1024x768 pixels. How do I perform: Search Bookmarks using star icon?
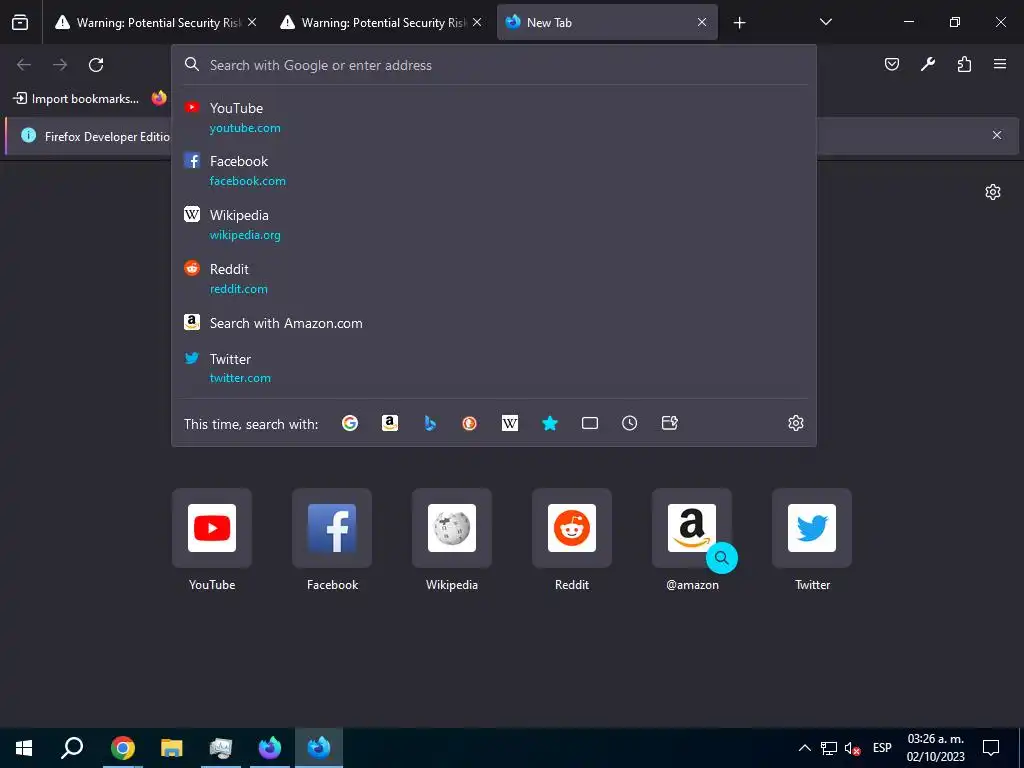pyautogui.click(x=550, y=423)
